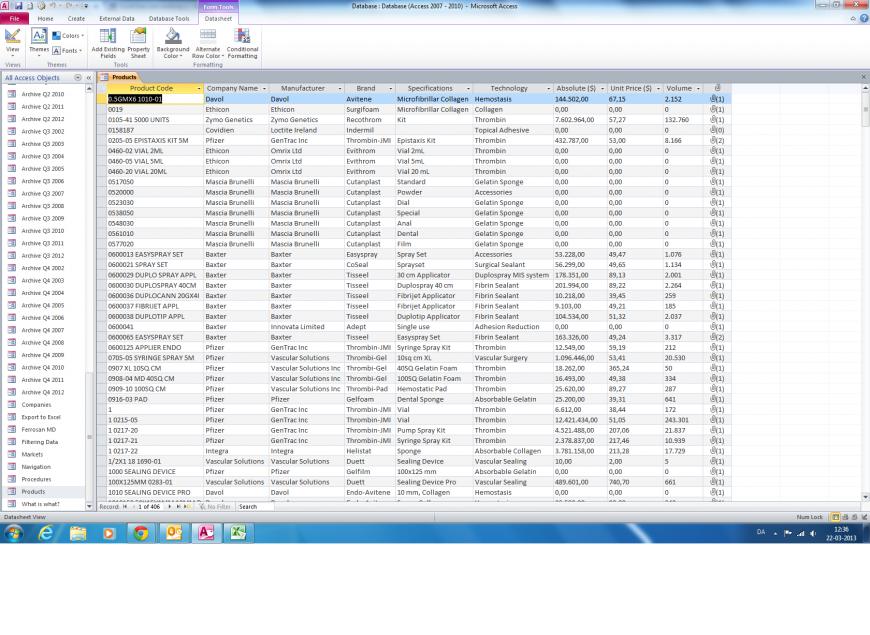Open Product Code column filter dropdown
Screen dimensions: 870x635
pos(199,89)
